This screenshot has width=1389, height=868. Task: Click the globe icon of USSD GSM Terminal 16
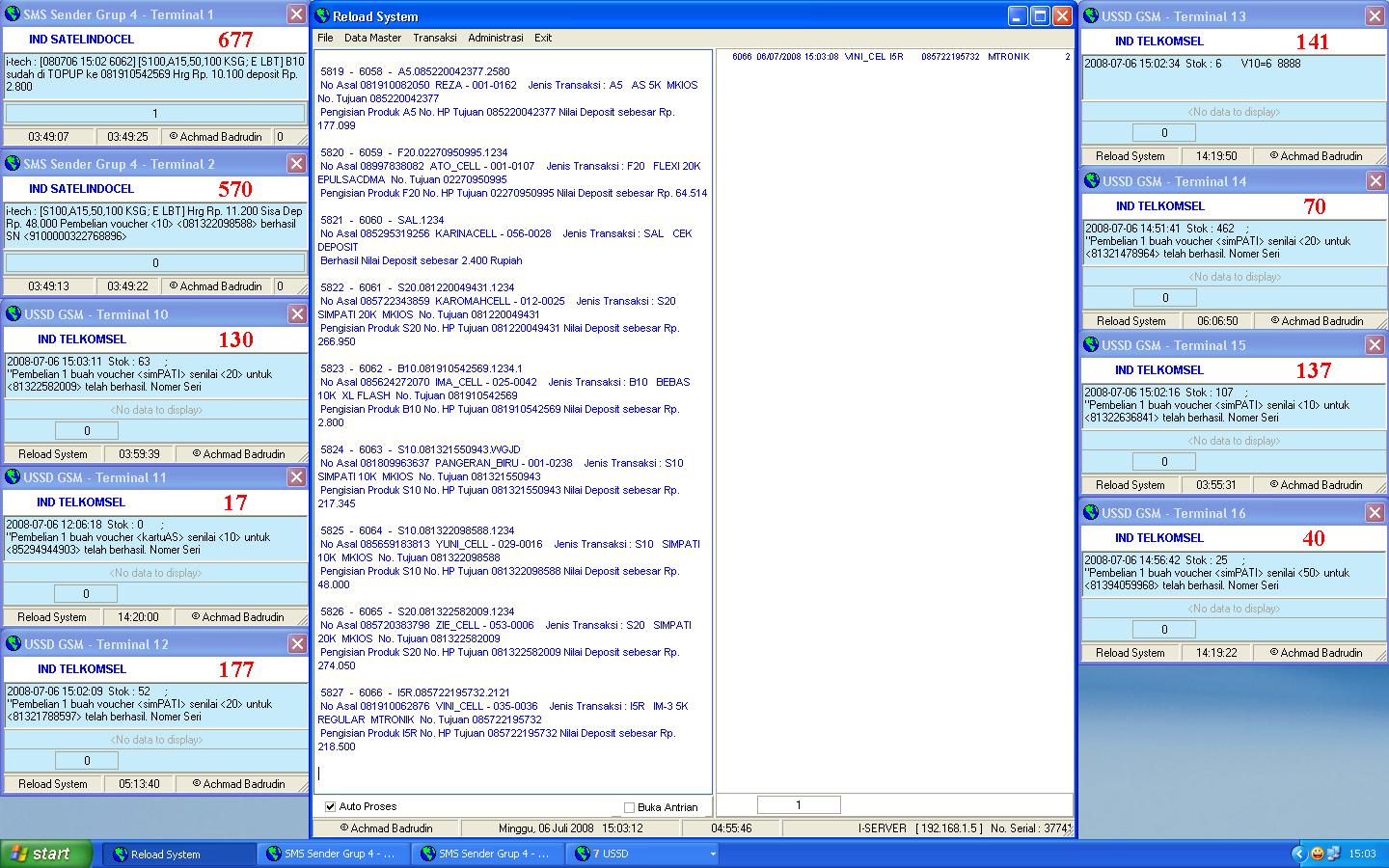coord(1092,512)
